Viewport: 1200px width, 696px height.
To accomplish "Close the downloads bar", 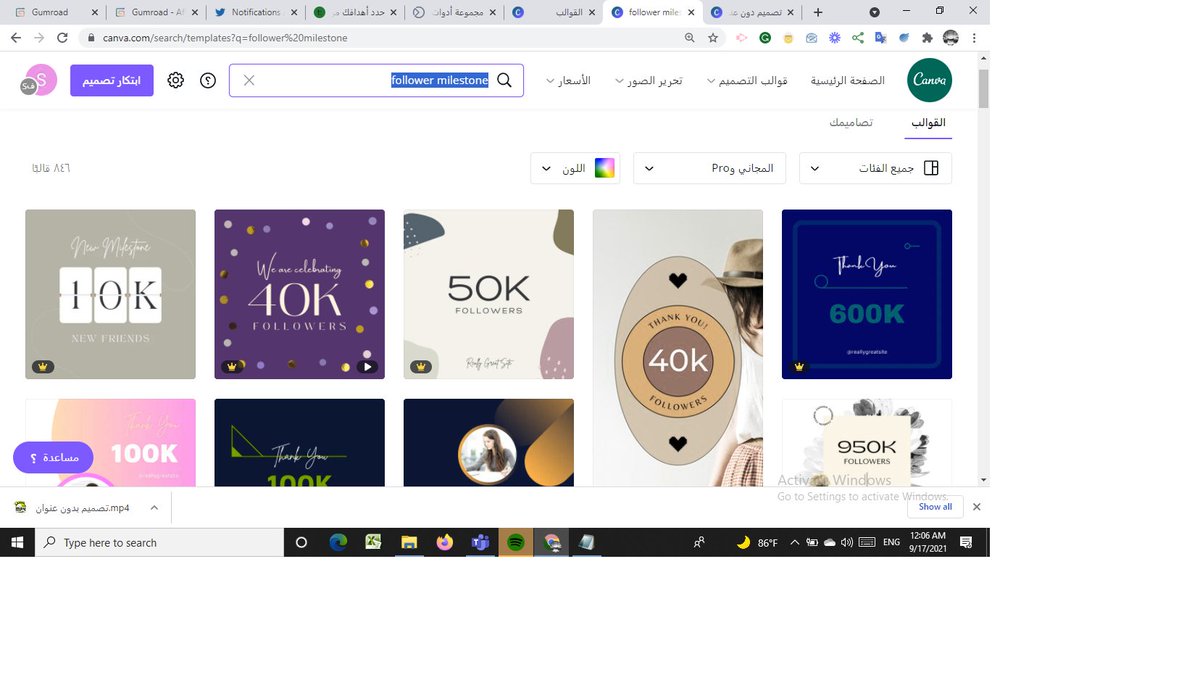I will [x=977, y=507].
